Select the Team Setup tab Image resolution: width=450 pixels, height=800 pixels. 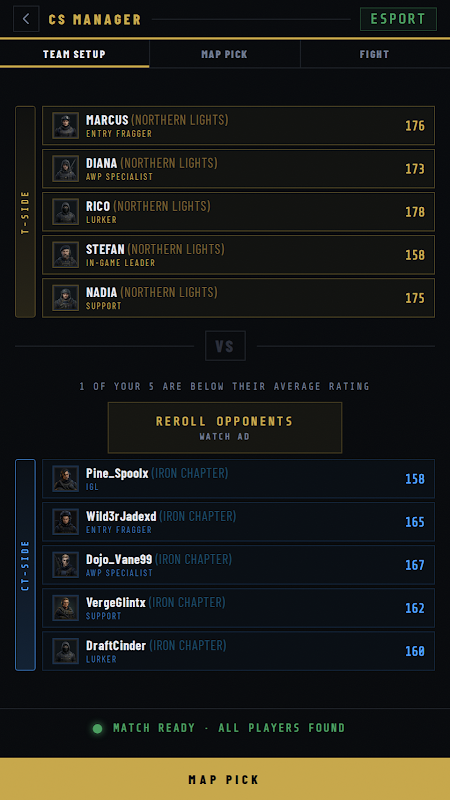(x=74, y=54)
